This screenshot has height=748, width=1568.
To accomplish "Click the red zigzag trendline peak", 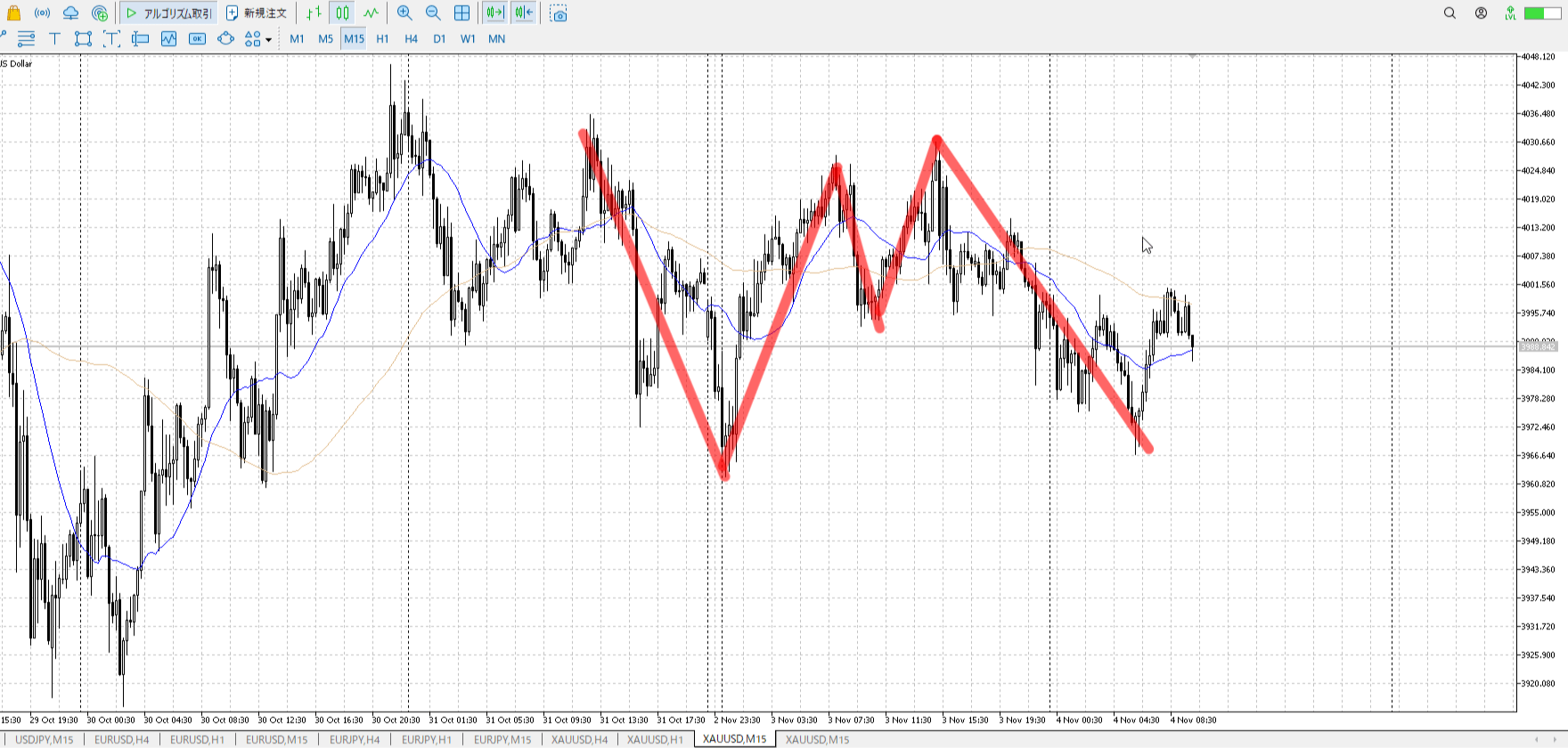I will pos(936,140).
